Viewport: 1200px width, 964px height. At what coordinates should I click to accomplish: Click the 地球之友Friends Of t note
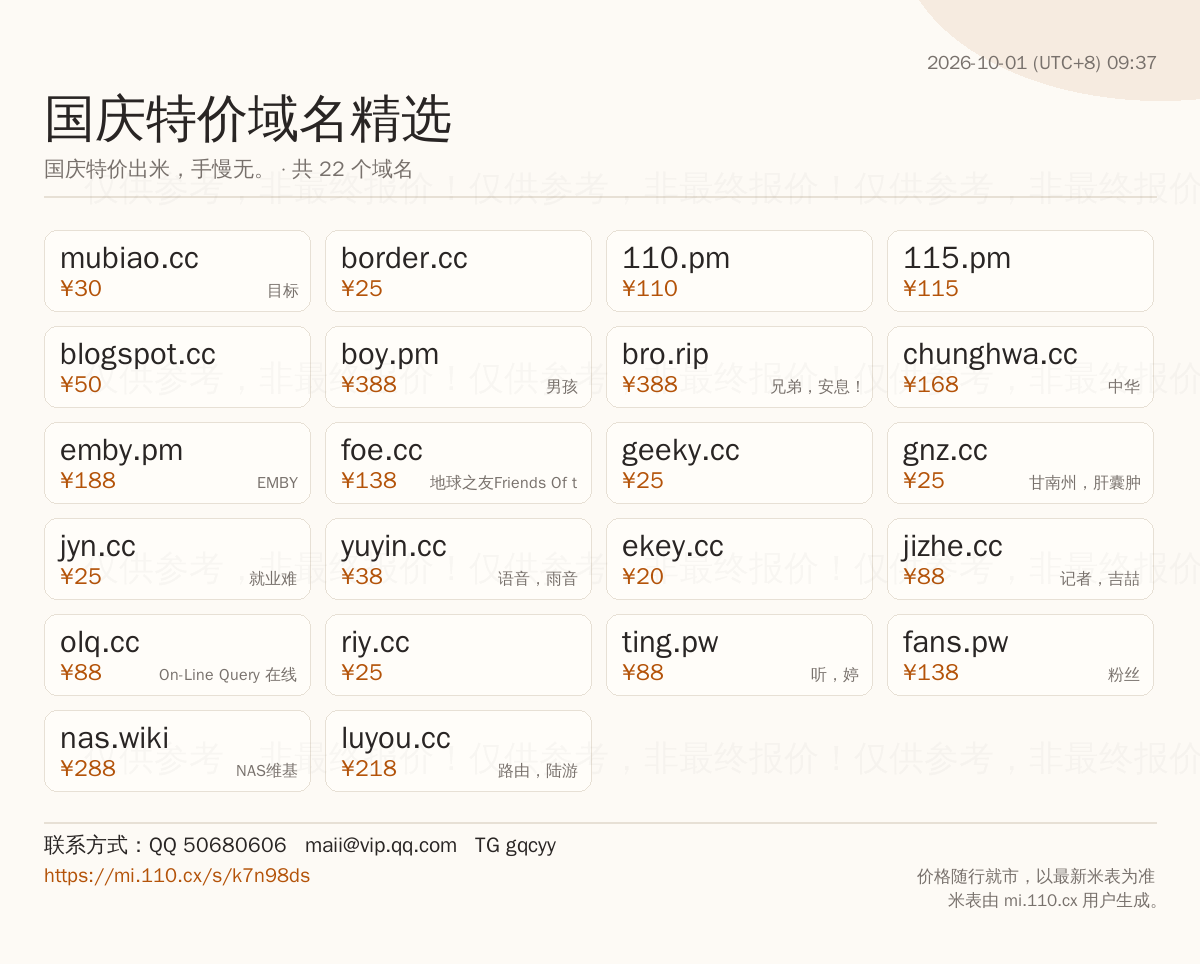tap(504, 483)
